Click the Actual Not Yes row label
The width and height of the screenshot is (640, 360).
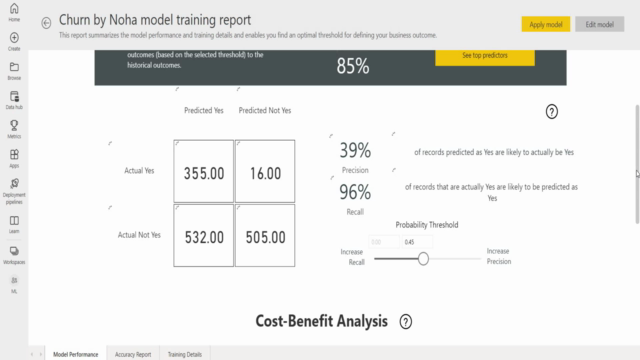pos(139,235)
